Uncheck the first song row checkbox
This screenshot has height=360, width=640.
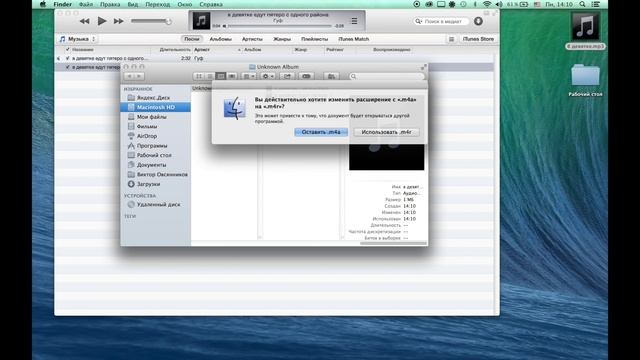67,58
